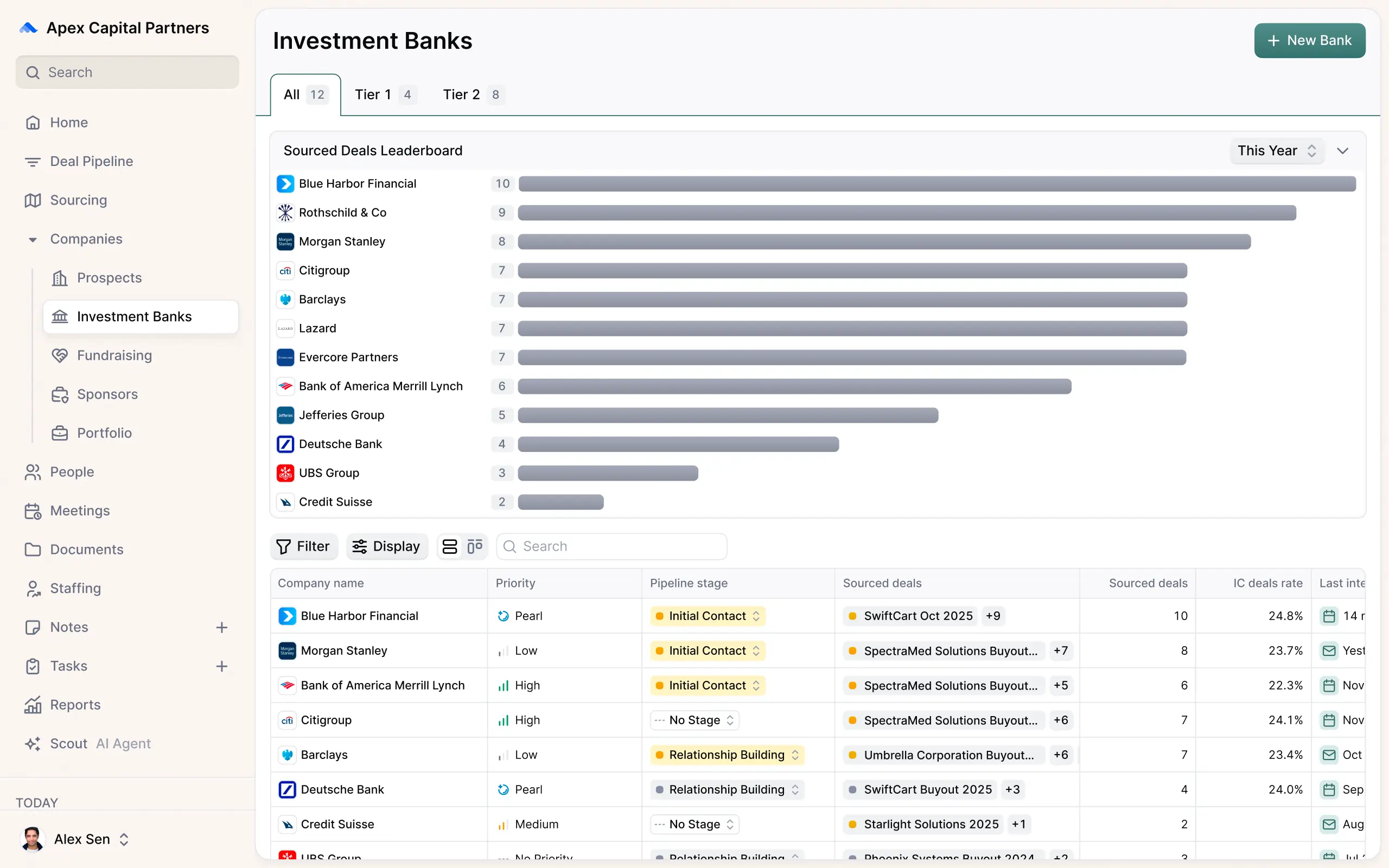Viewport: 1389px width, 868px height.
Task: Go to People section
Action: click(x=72, y=472)
